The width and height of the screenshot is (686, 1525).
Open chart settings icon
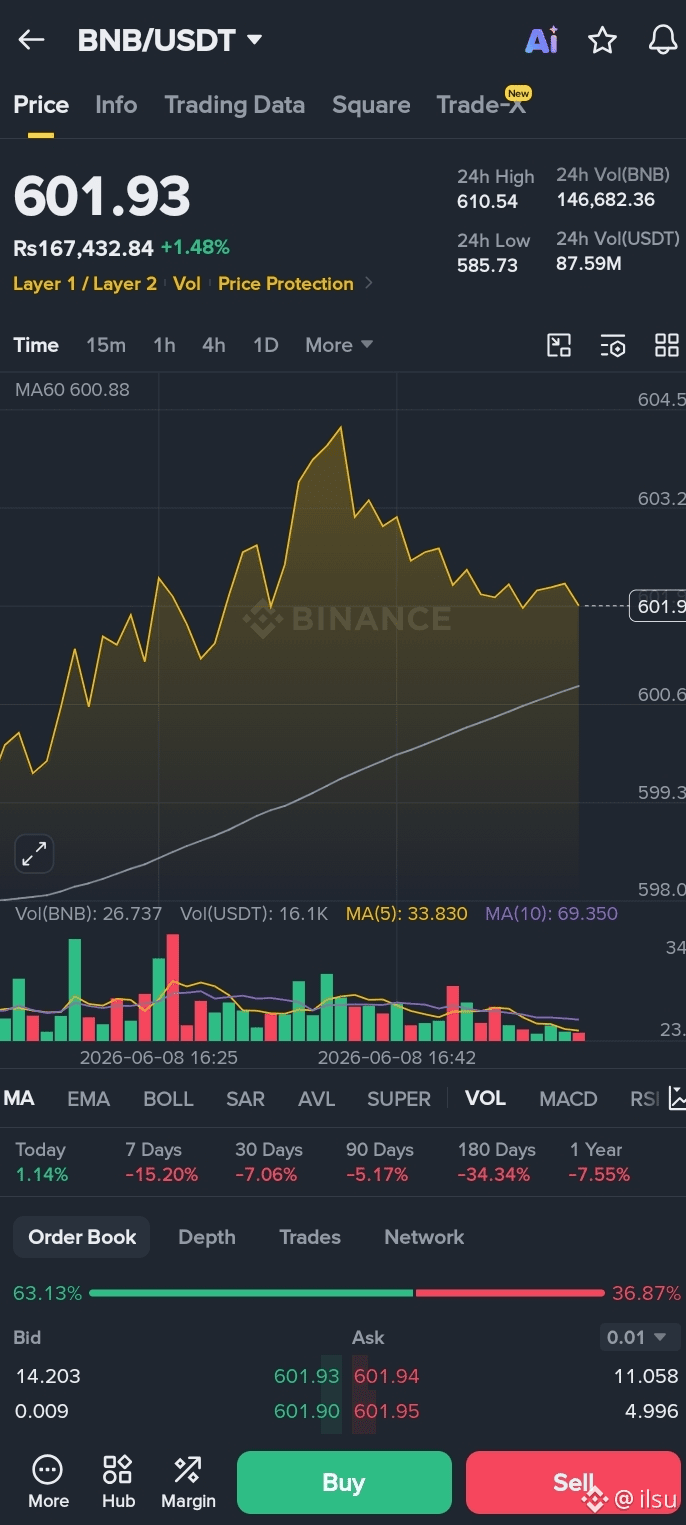click(613, 346)
